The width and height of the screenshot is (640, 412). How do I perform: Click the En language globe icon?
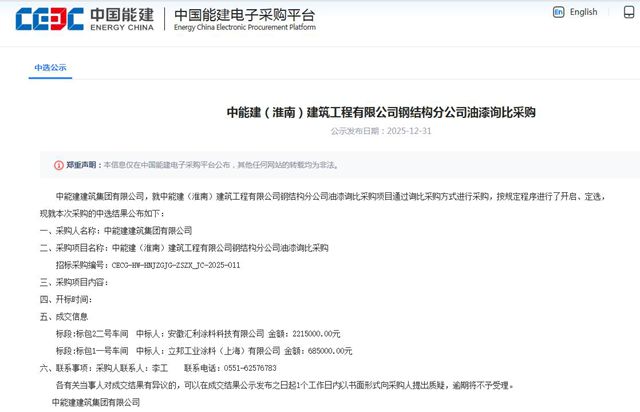tap(558, 12)
